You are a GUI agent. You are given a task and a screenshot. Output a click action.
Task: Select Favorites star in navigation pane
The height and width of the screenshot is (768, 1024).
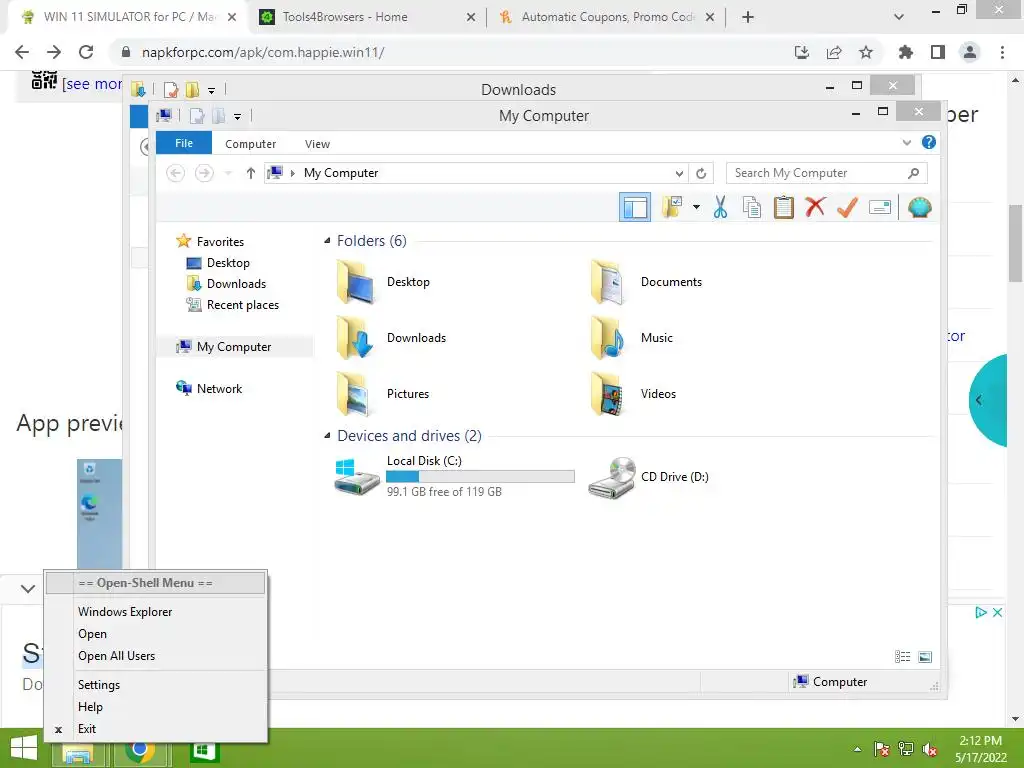coord(210,242)
